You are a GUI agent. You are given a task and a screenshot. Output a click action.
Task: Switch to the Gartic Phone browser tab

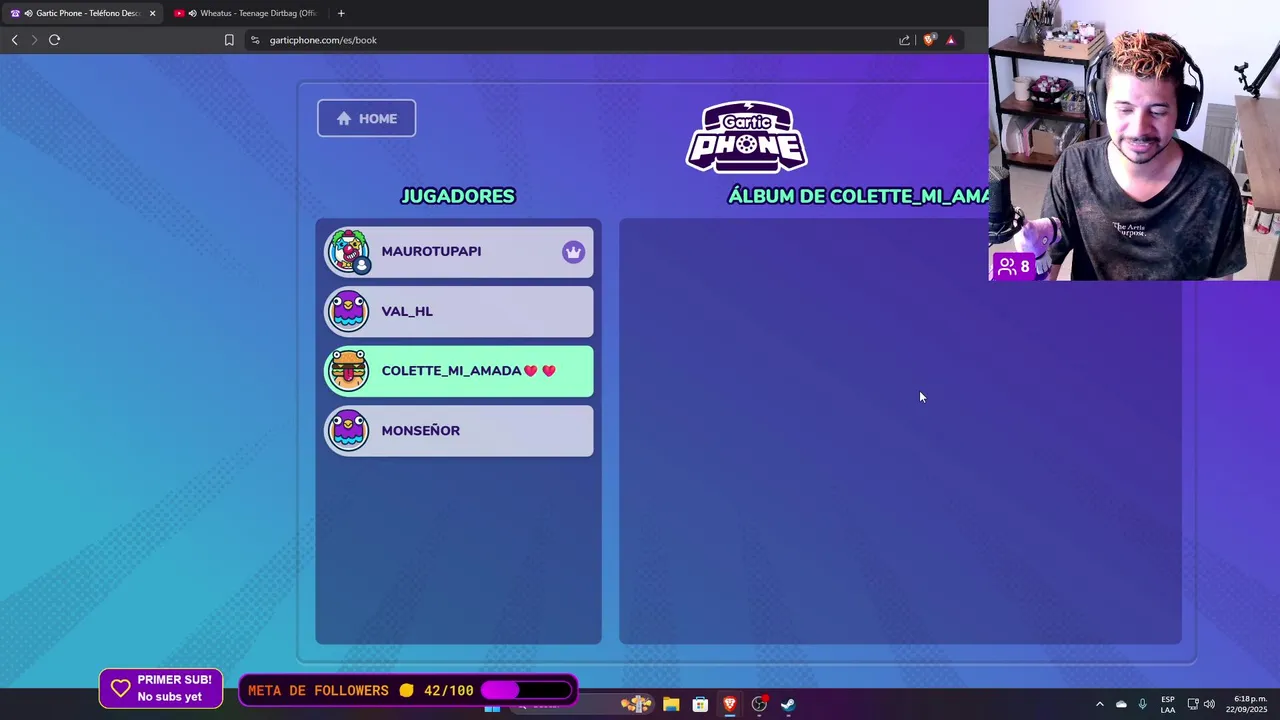83,13
